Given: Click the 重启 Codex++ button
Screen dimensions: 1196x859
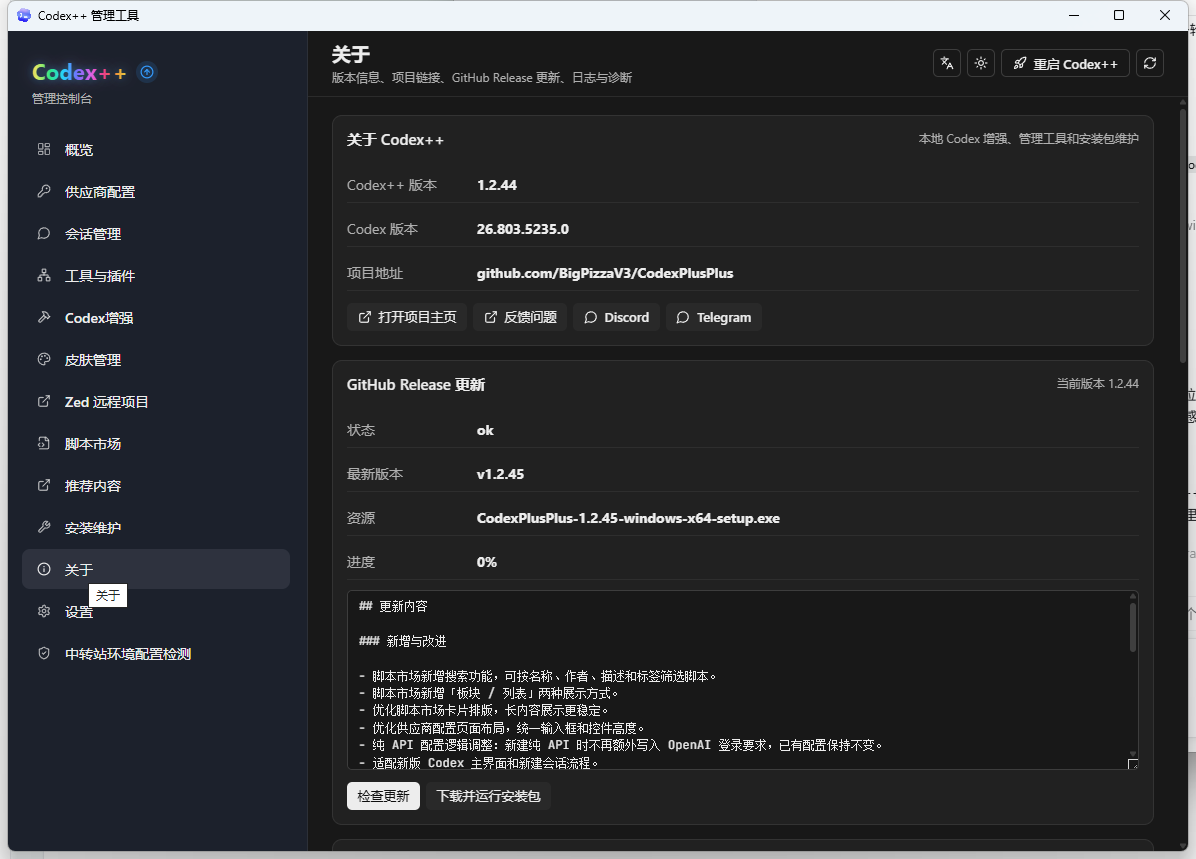Looking at the screenshot, I should tap(1065, 63).
